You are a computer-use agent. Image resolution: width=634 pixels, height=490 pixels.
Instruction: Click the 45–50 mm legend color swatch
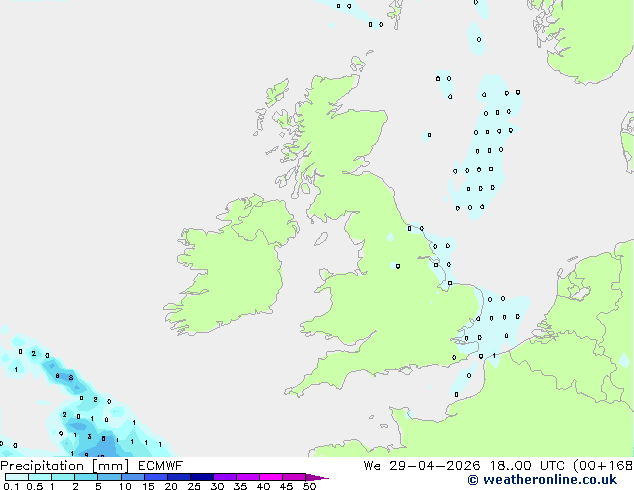coord(294,477)
